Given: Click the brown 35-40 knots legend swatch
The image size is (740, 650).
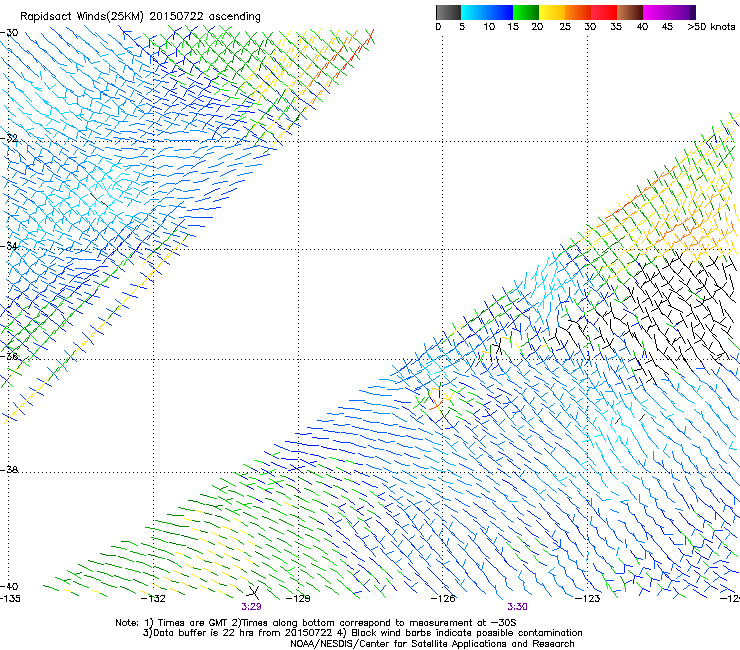Looking at the screenshot, I should (x=630, y=12).
